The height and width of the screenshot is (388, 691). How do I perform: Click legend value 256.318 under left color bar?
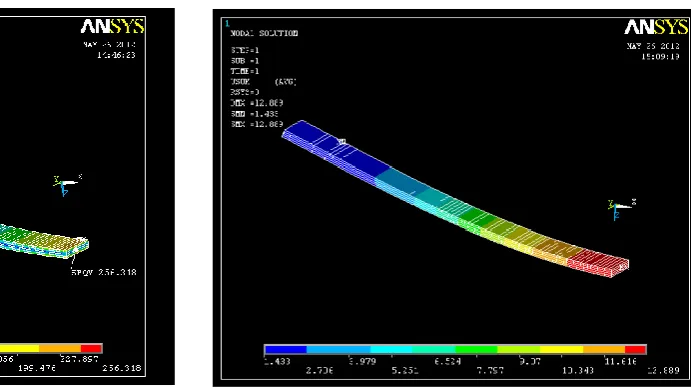point(122,368)
